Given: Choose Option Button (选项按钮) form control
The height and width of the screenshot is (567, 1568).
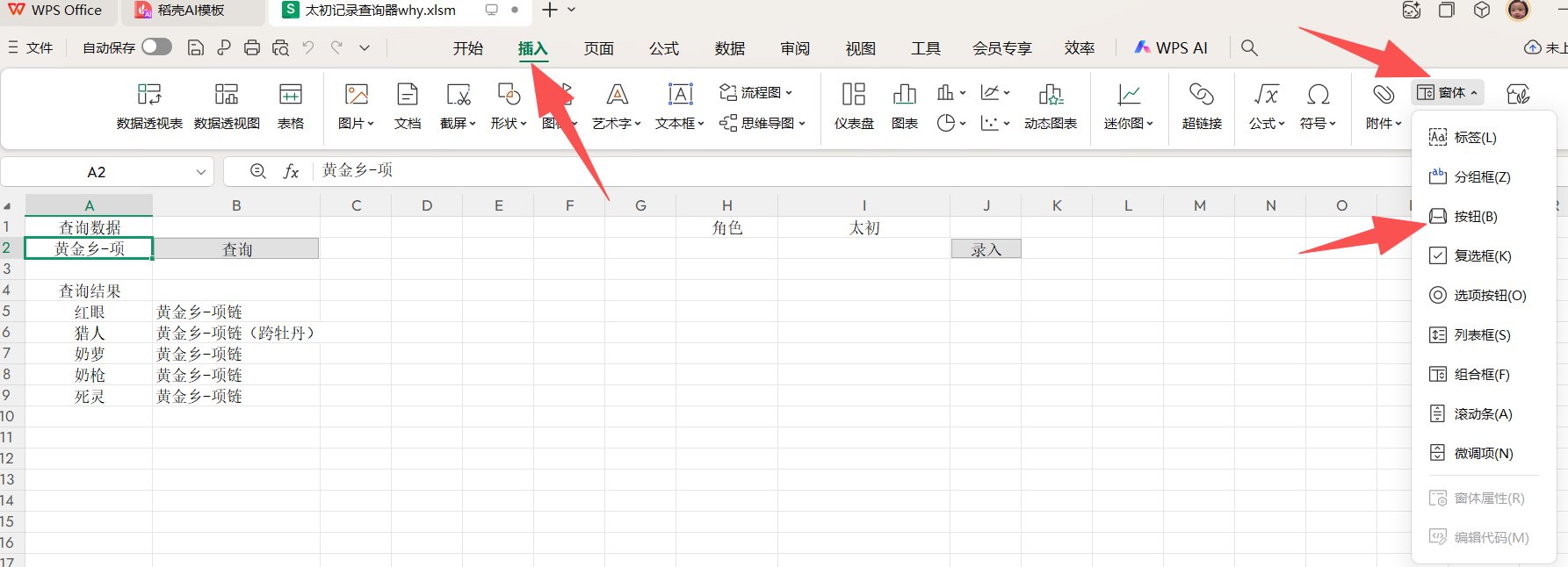Looking at the screenshot, I should pos(1484,295).
